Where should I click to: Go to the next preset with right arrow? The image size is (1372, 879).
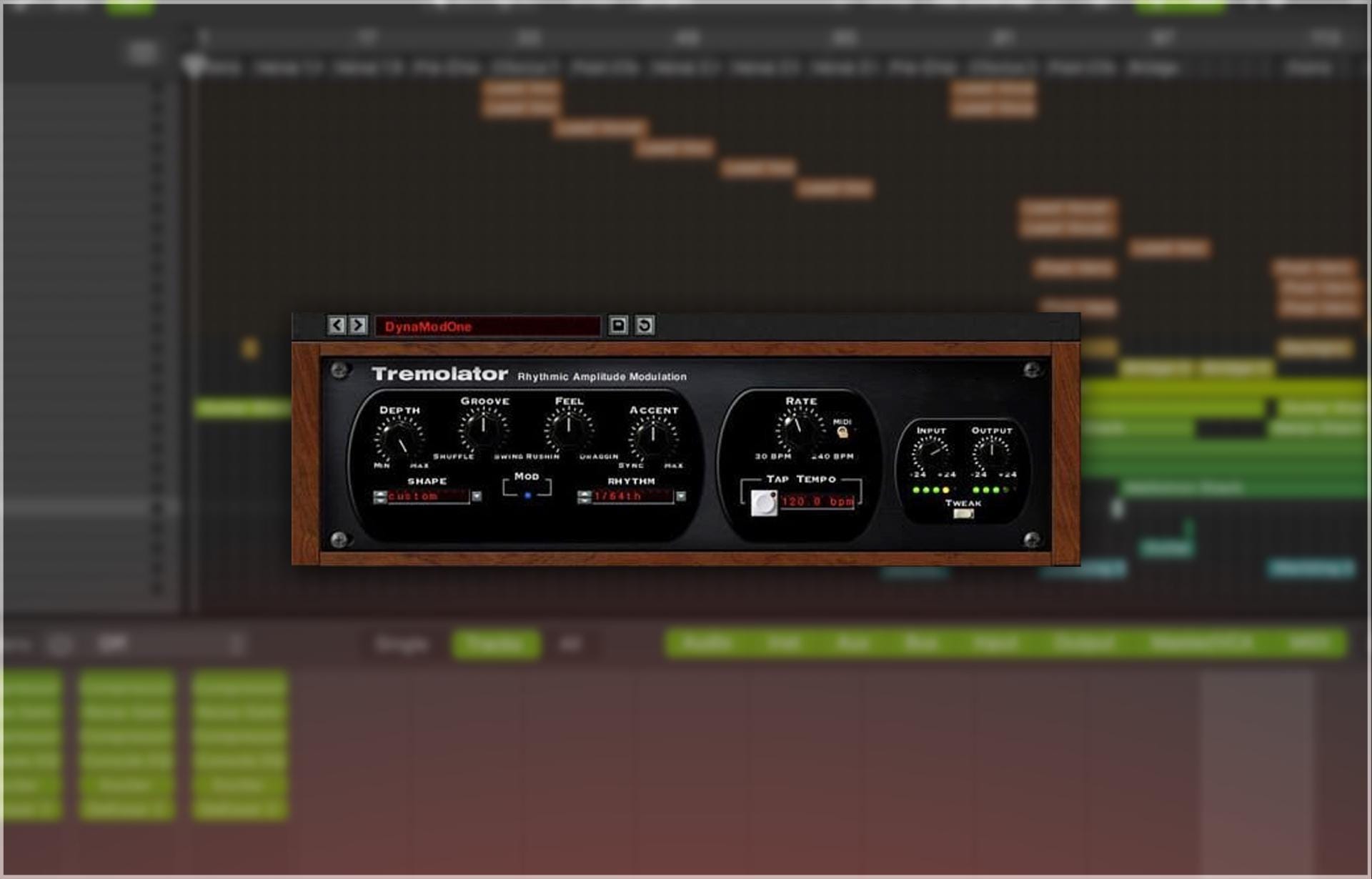point(358,326)
